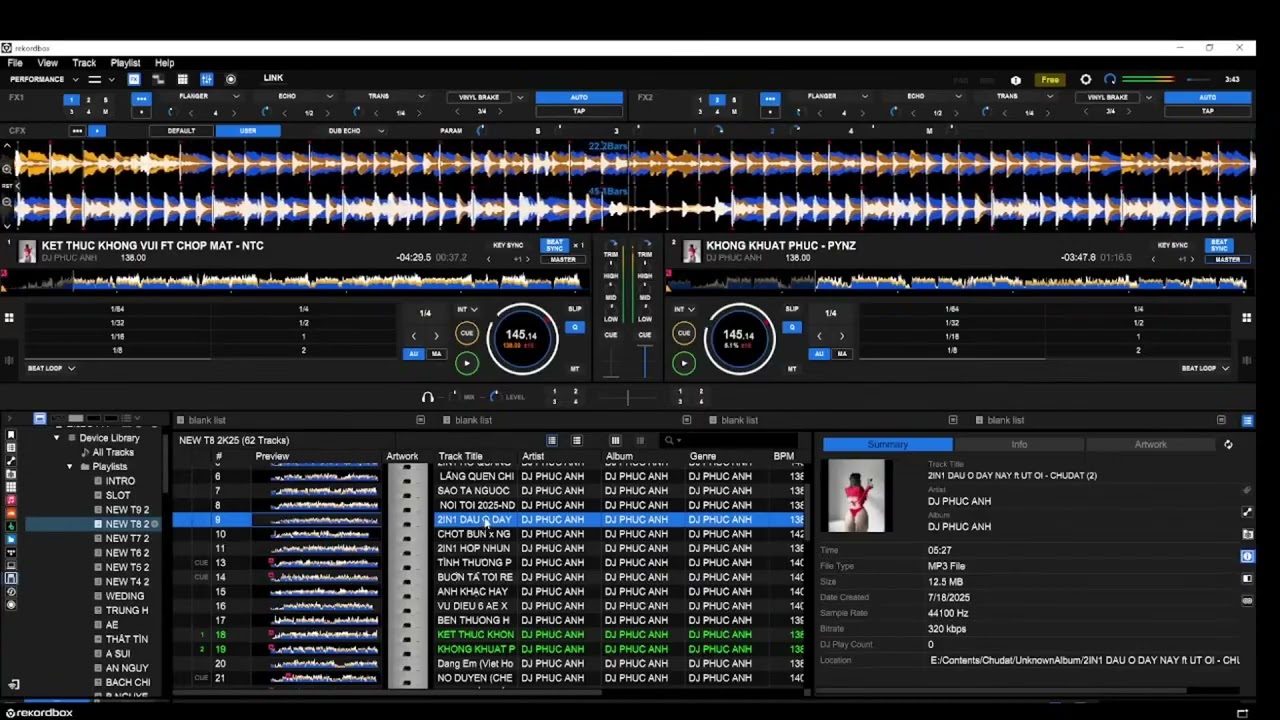Open the browser search icon
Image resolution: width=1280 pixels, height=720 pixels.
[x=669, y=441]
